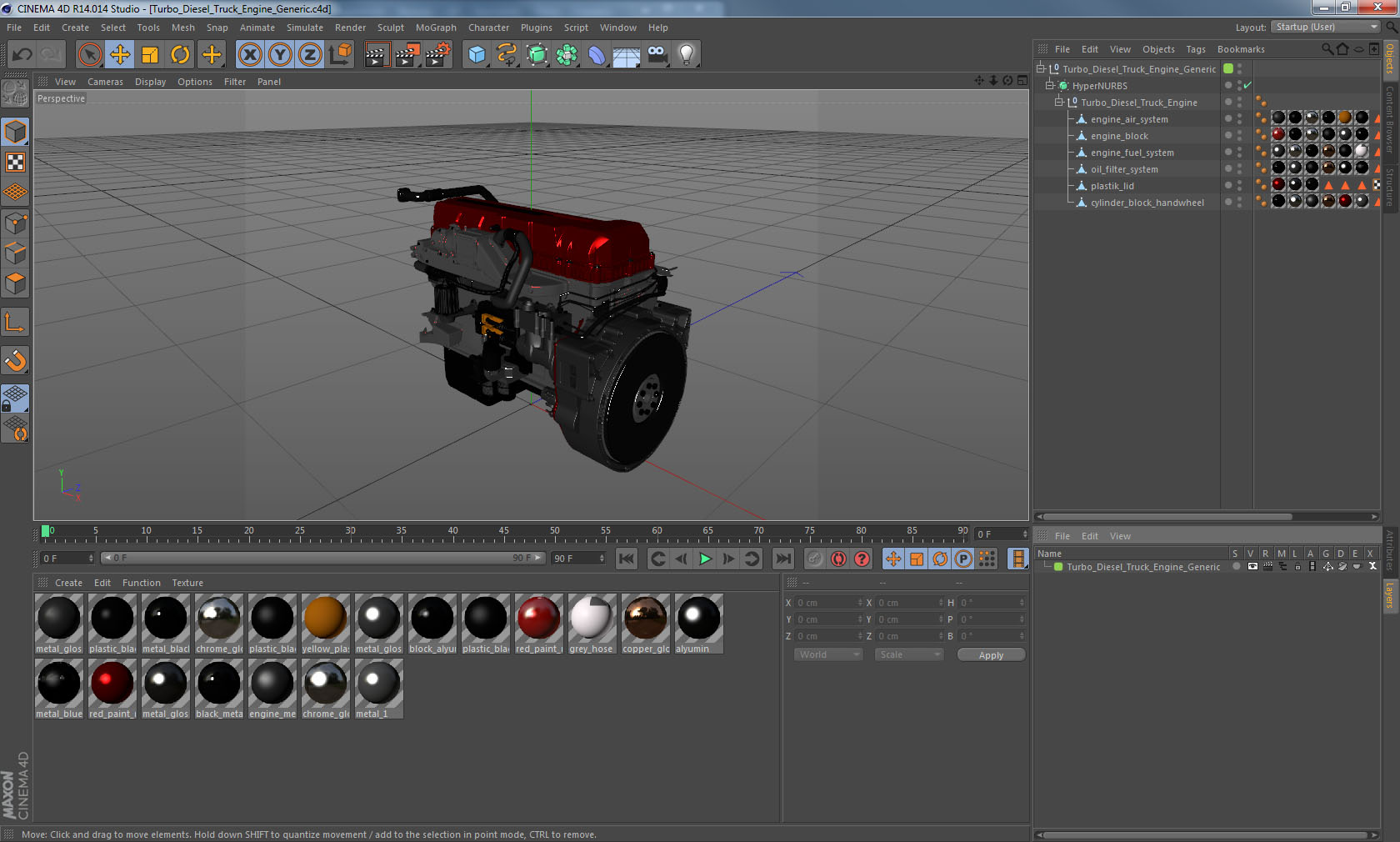Render active view icon

point(377,55)
